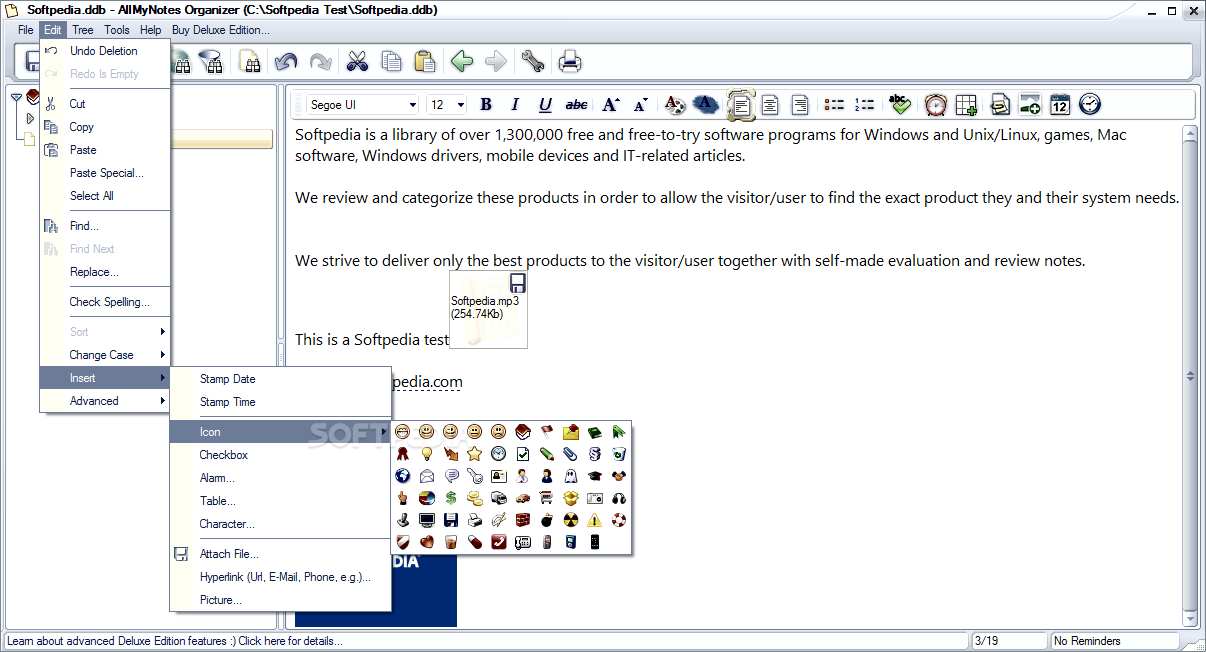
Task: Click the Print toolbar icon
Action: (x=570, y=62)
